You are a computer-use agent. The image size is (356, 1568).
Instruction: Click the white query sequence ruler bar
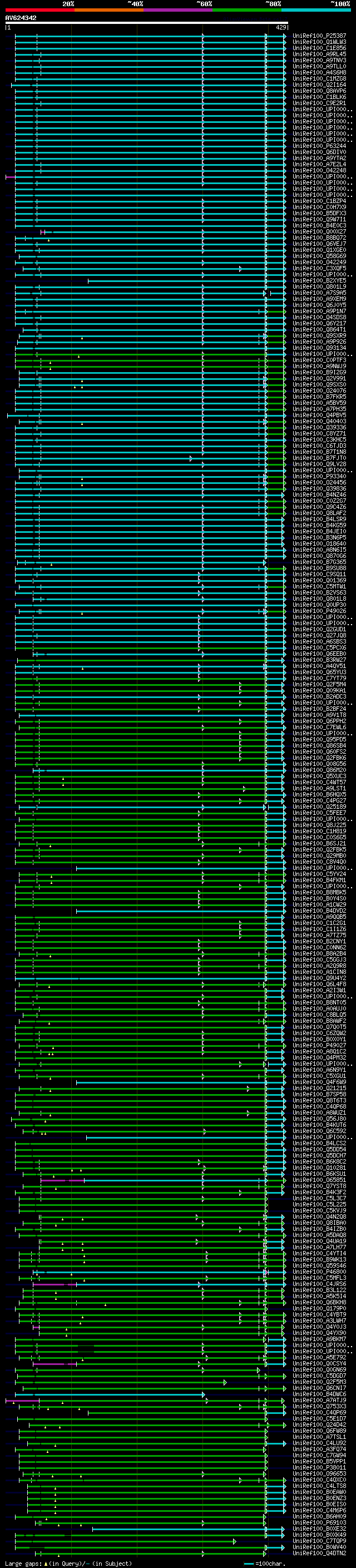146,22
